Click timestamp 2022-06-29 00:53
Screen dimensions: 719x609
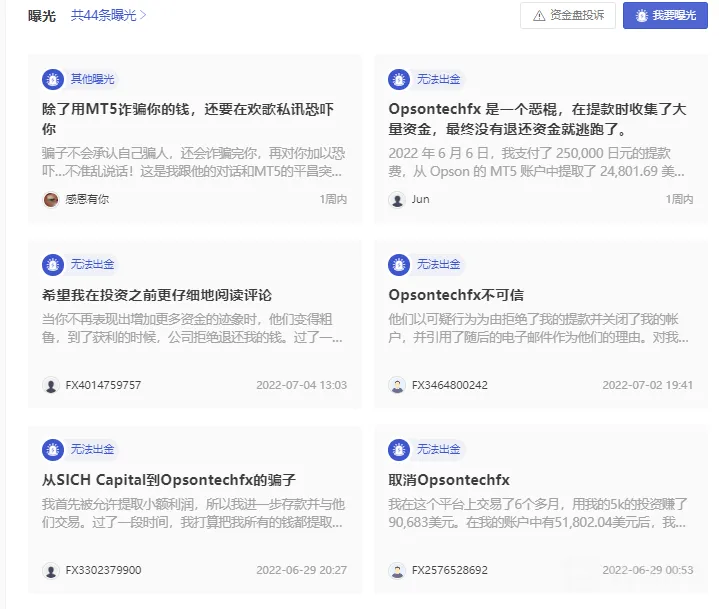pyautogui.click(x=647, y=570)
